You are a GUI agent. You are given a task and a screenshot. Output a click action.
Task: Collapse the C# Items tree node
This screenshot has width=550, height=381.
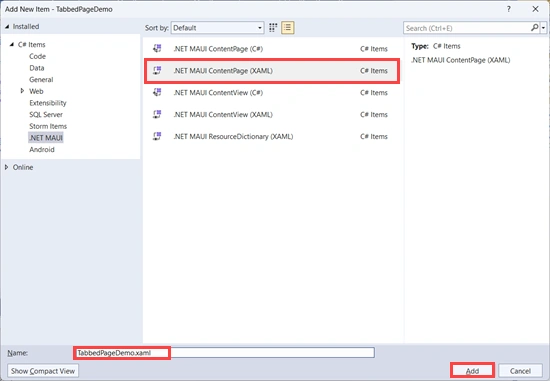pos(12,44)
